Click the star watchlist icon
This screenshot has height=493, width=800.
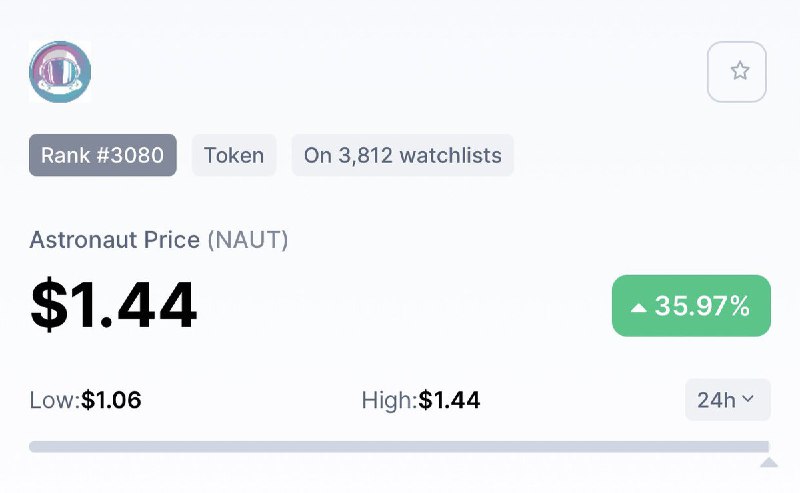[x=739, y=71]
